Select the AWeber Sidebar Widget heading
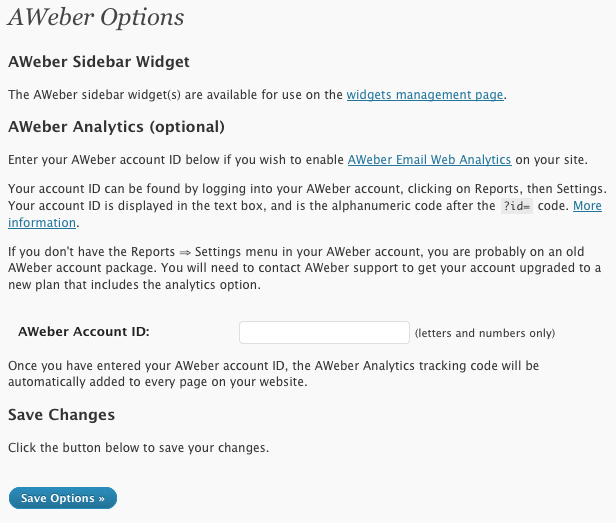 99,62
